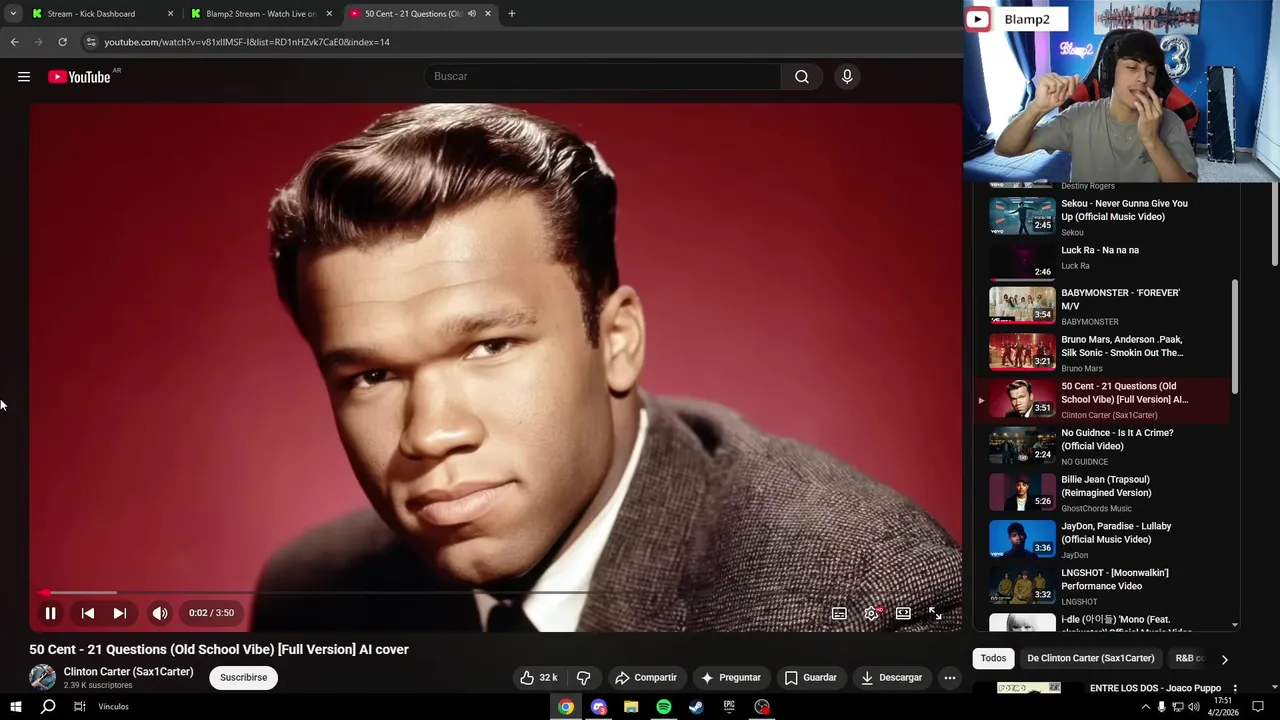The image size is (1280, 720).
Task: Open a new browser tab
Action: (512, 14)
